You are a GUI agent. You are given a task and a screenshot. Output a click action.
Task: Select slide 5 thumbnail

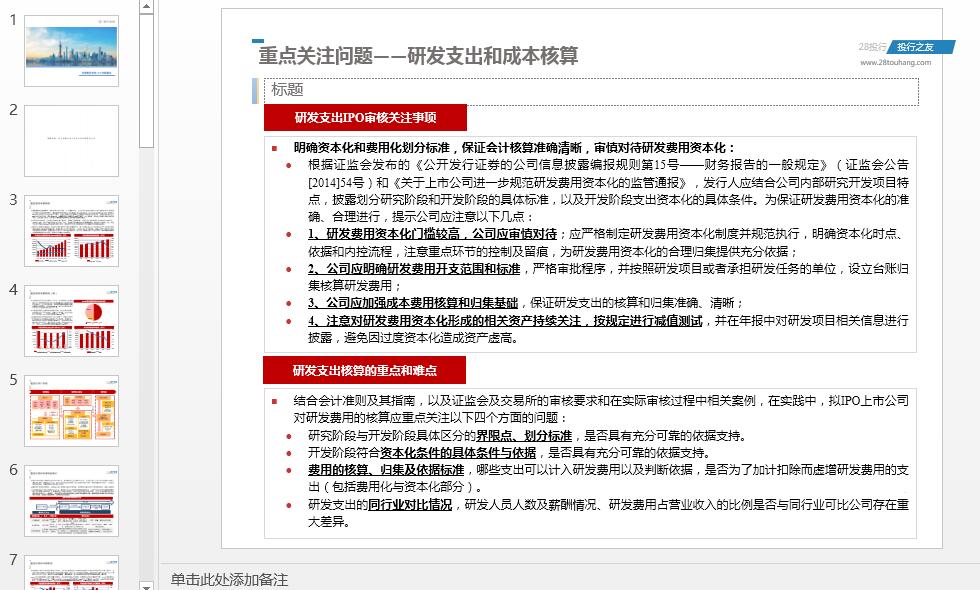(71, 411)
